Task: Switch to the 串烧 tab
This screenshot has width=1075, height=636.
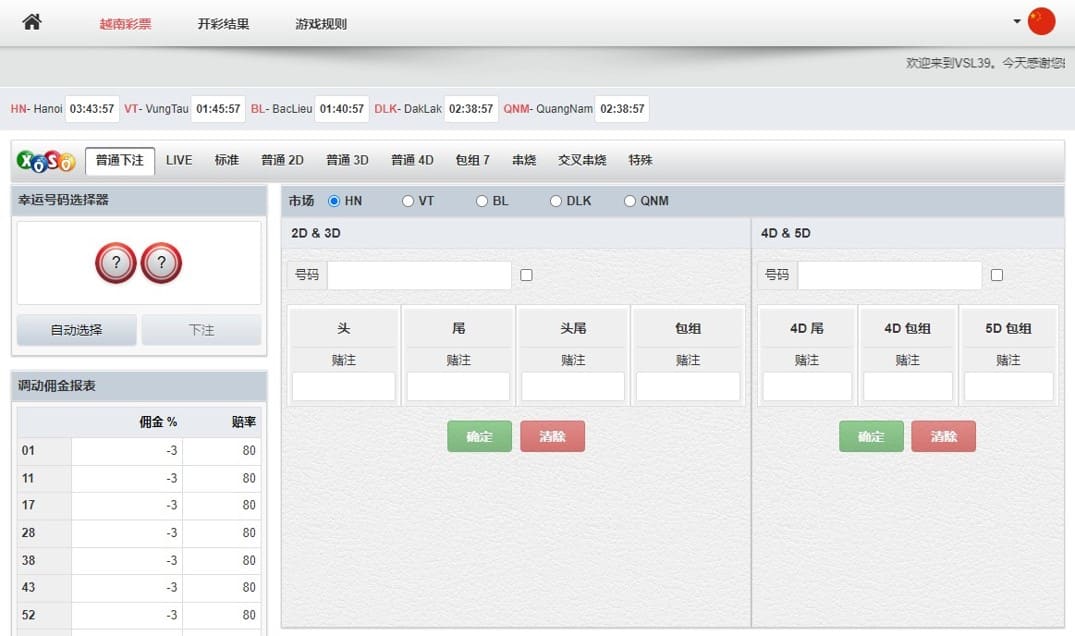Action: pos(524,160)
